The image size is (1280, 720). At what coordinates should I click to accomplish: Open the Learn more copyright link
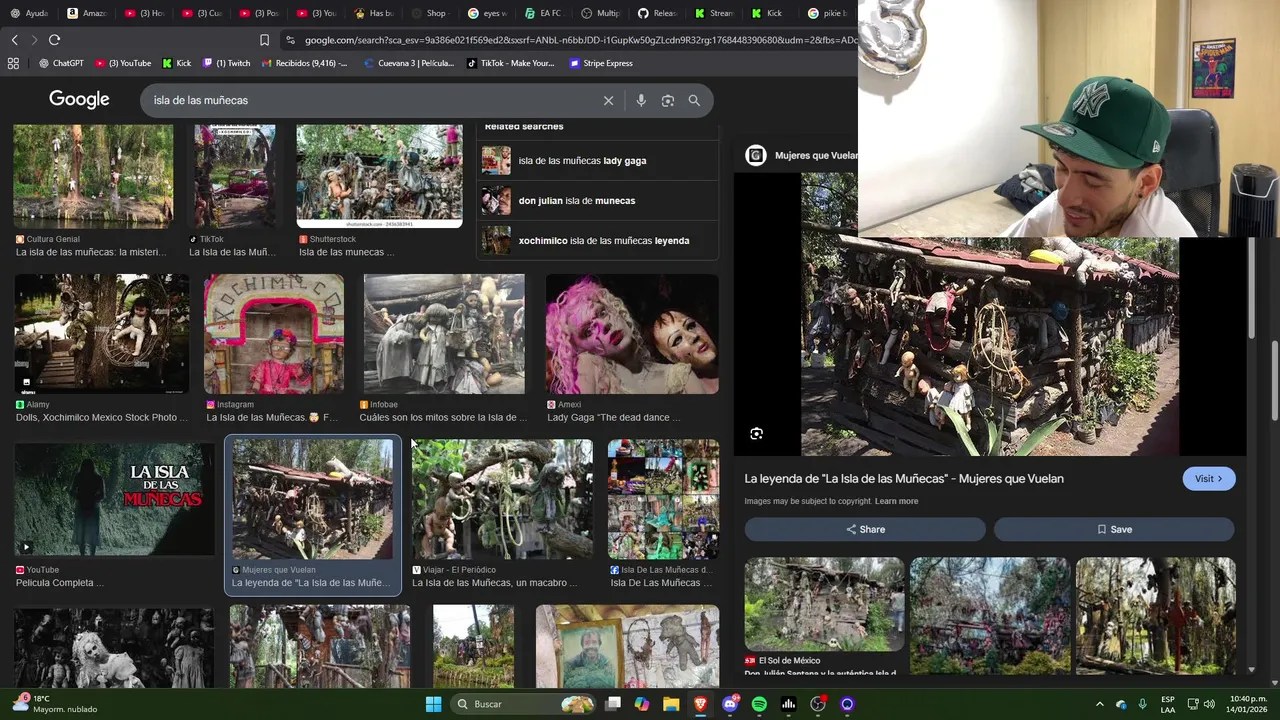[x=896, y=501]
